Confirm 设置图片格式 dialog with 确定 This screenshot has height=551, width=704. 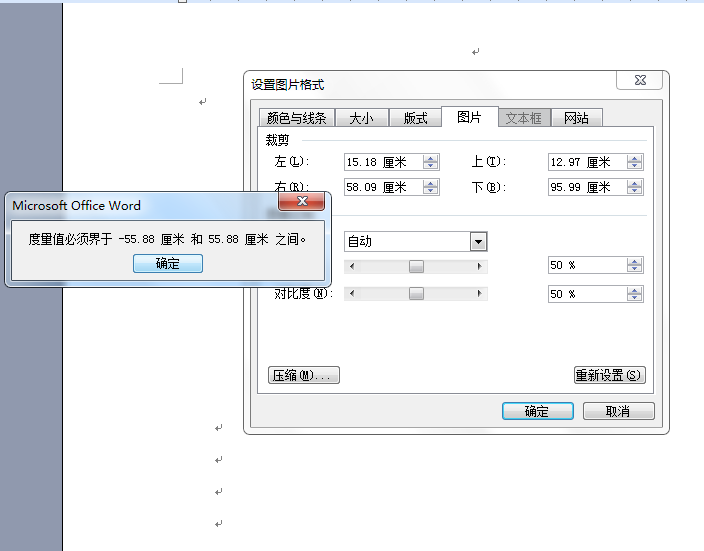point(537,411)
